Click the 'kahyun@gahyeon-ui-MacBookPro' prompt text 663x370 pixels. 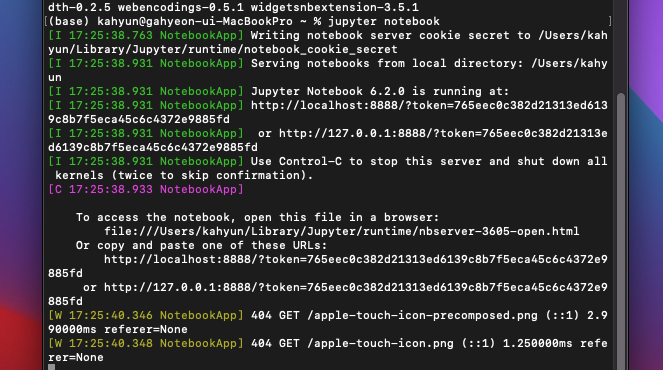point(195,21)
